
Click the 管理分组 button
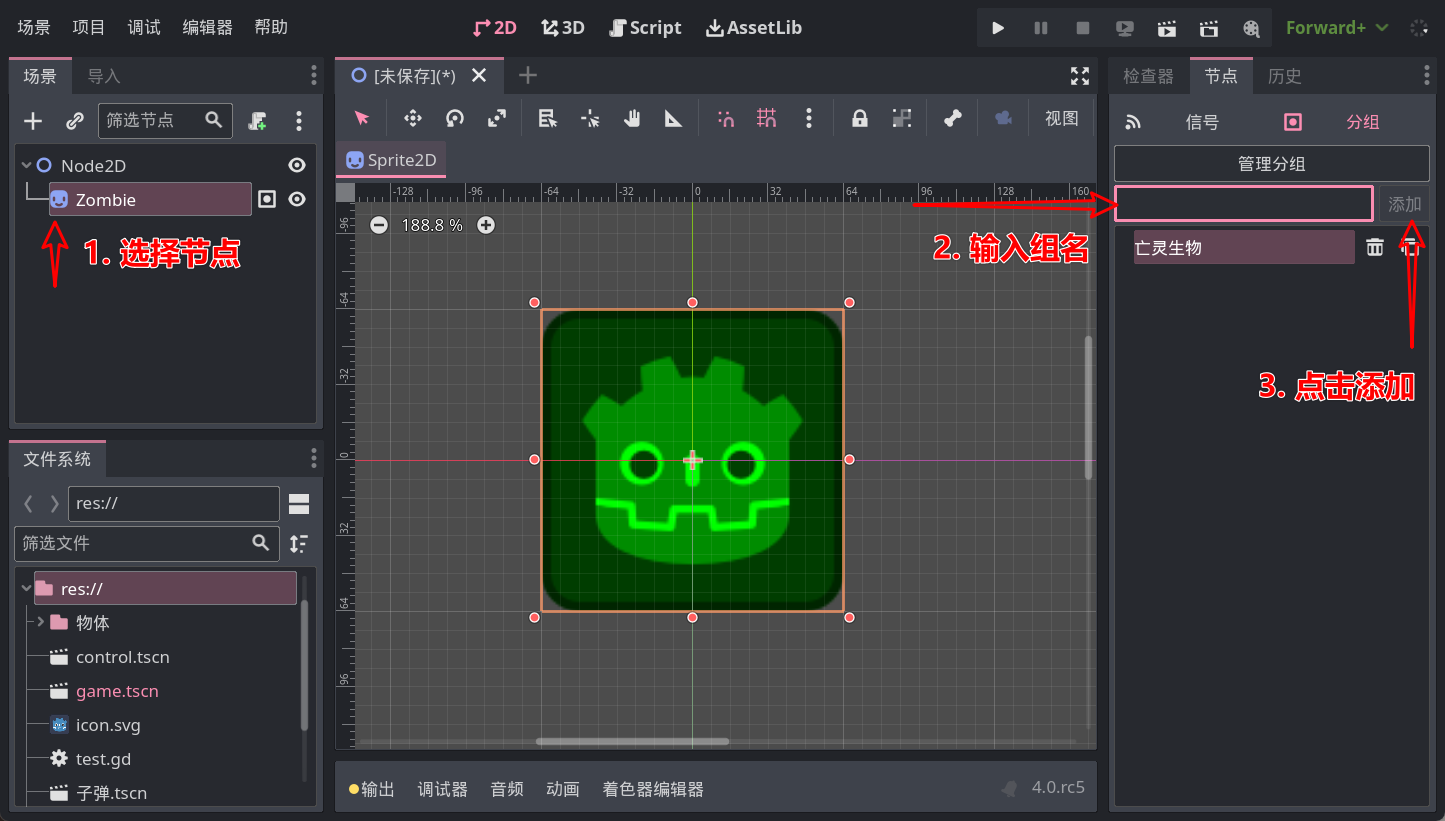point(1271,164)
